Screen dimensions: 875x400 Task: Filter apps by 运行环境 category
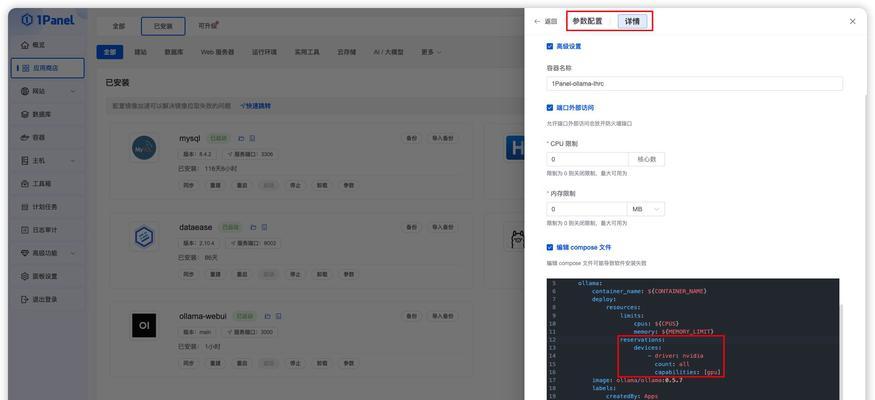pos(264,52)
